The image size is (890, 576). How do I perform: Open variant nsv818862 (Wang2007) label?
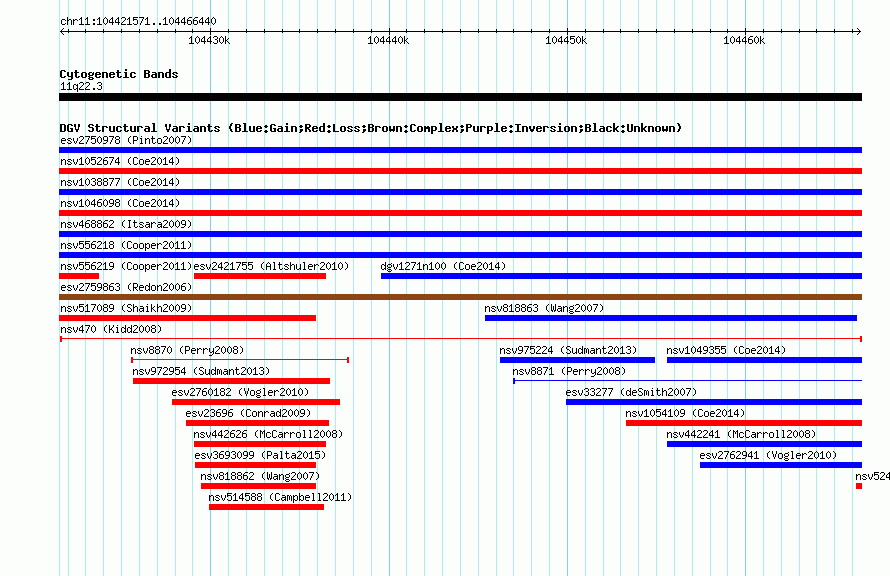pos(260,476)
